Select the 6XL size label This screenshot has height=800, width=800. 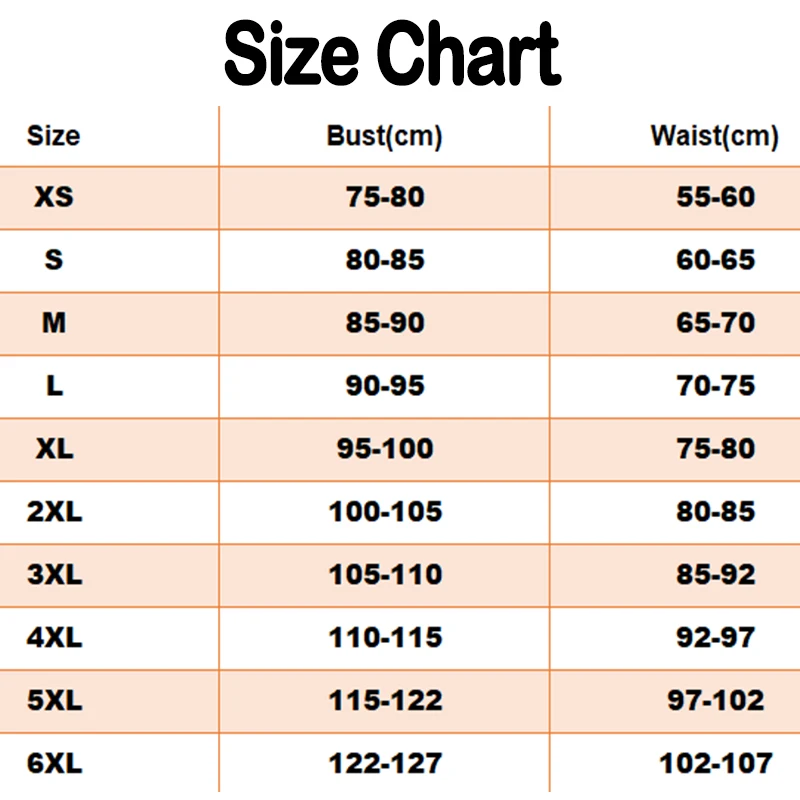pyautogui.click(x=55, y=764)
